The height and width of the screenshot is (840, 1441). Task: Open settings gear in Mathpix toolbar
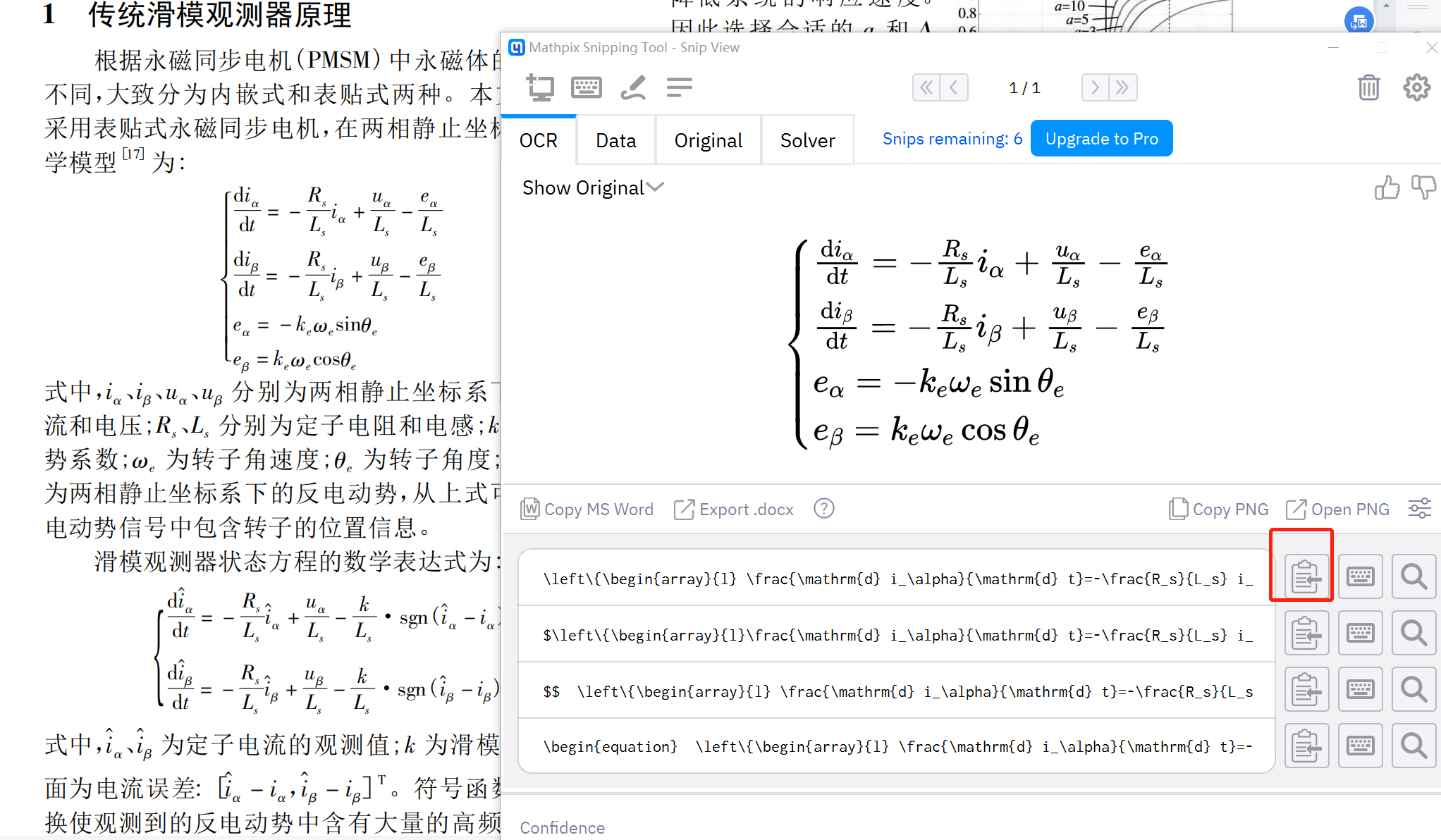[x=1416, y=87]
